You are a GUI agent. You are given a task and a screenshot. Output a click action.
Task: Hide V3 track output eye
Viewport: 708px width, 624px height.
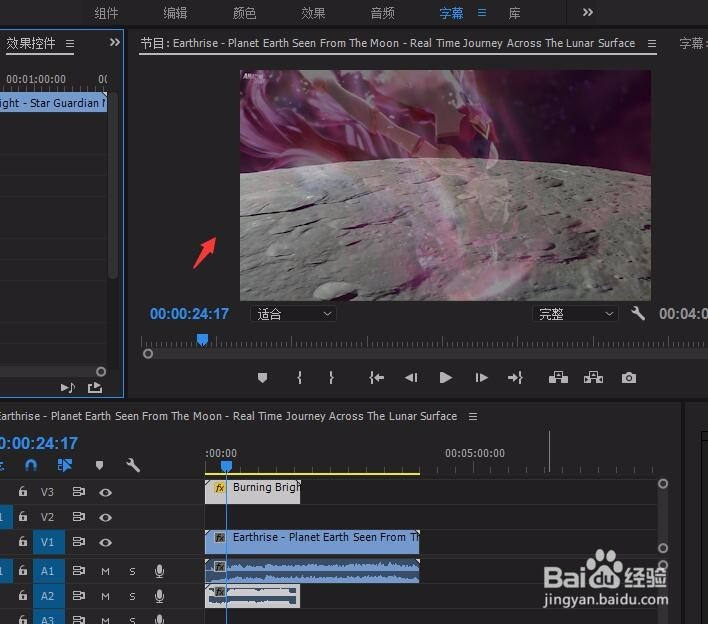pos(105,492)
